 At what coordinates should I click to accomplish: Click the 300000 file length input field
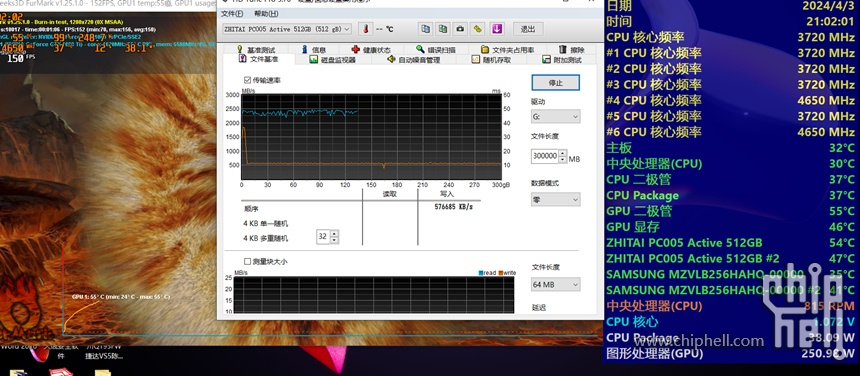point(545,156)
